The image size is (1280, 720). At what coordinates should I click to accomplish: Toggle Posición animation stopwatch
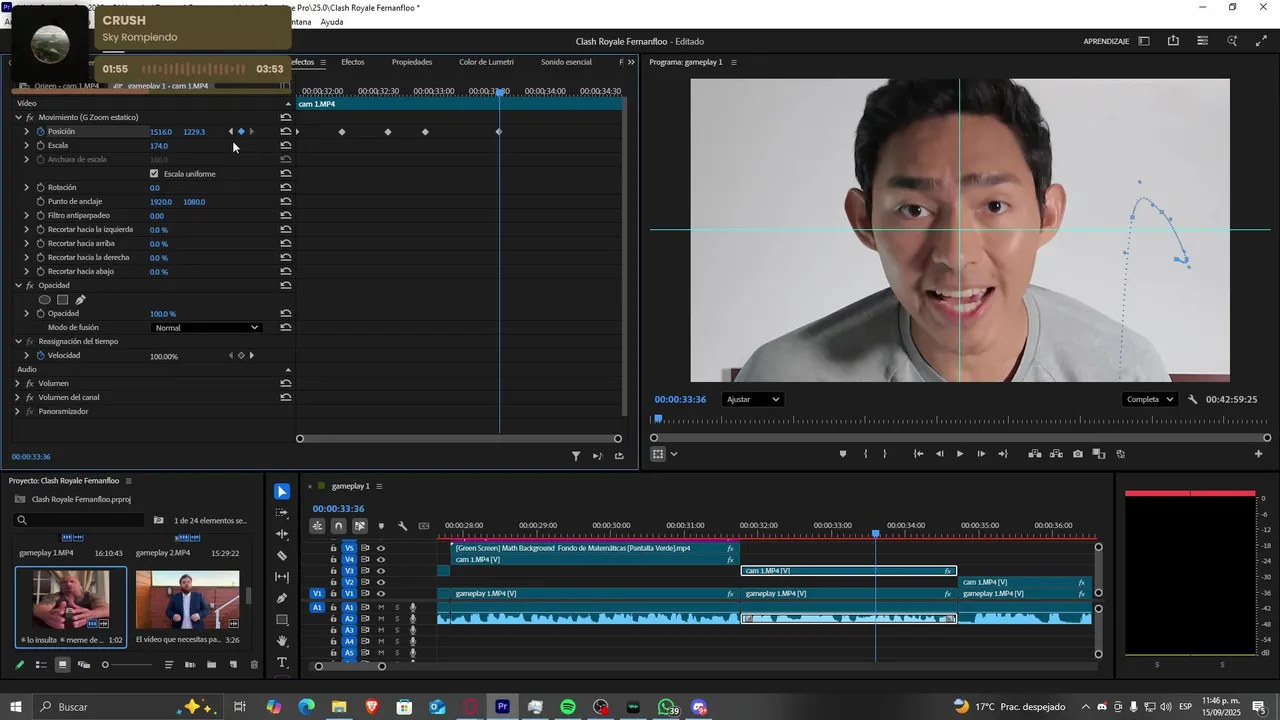41,132
